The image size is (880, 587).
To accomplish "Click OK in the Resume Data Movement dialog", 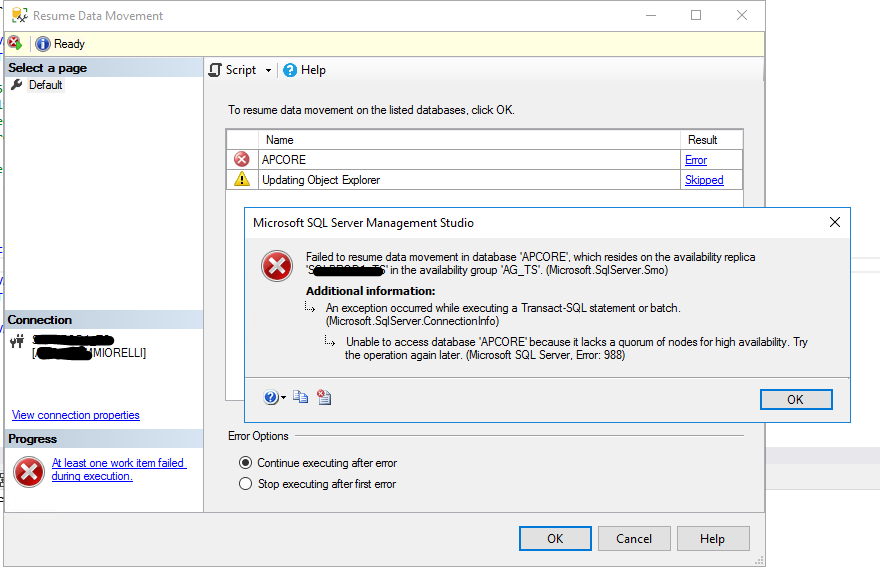I will click(x=555, y=539).
